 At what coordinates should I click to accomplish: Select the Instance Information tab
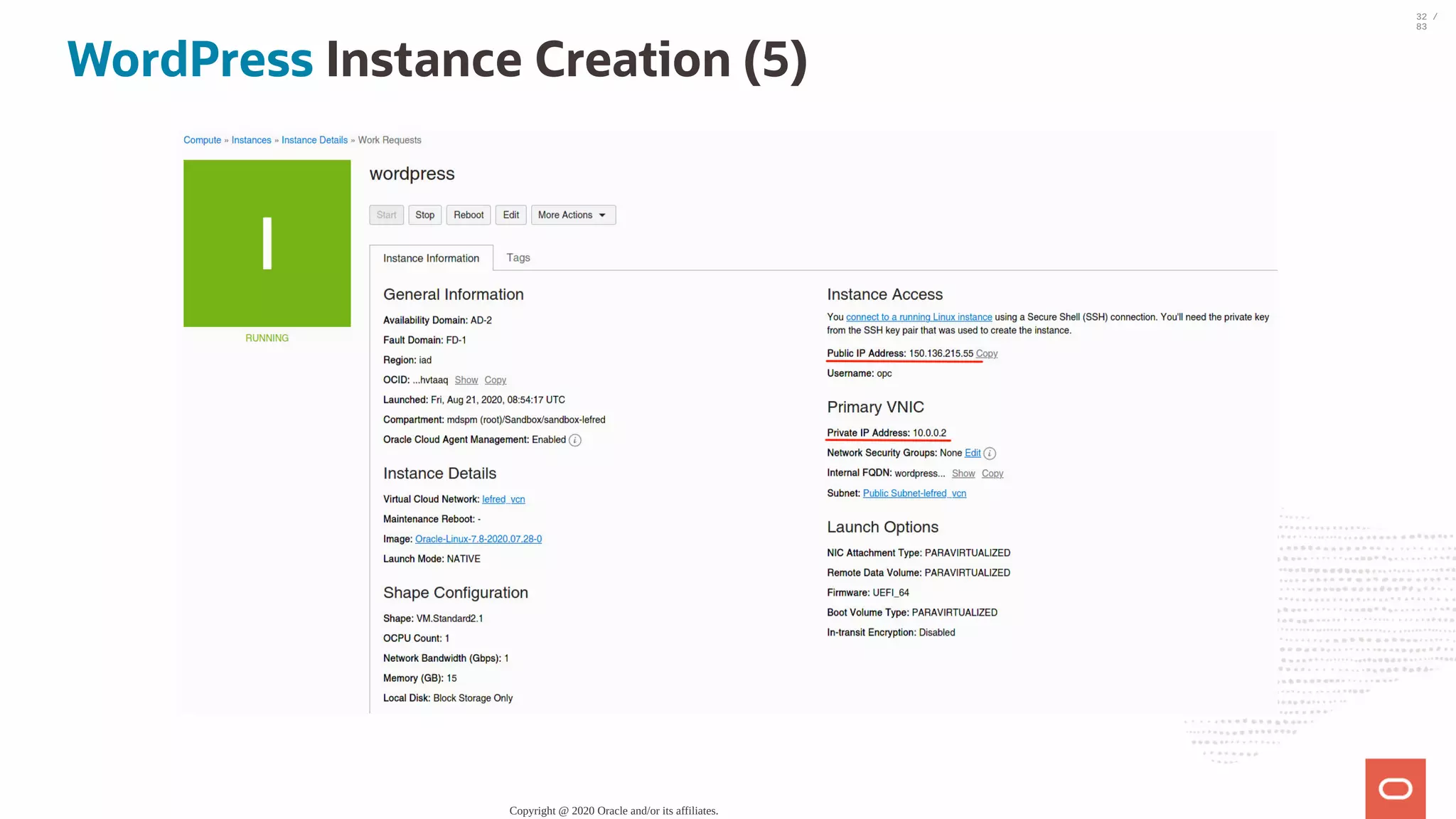coord(431,258)
